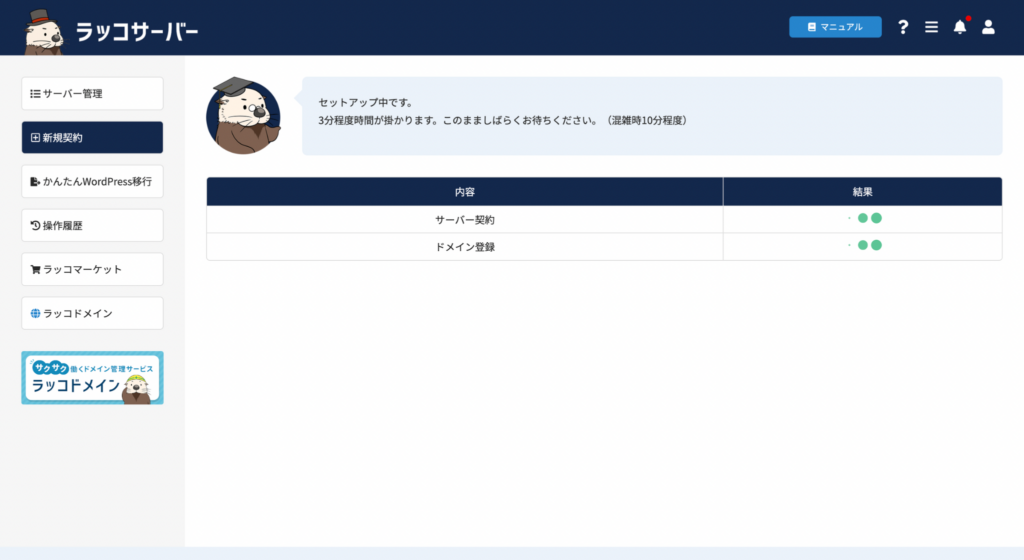The width and height of the screenshot is (1024, 560).
Task: Click the サーバー契約 row label
Action: tap(464, 219)
